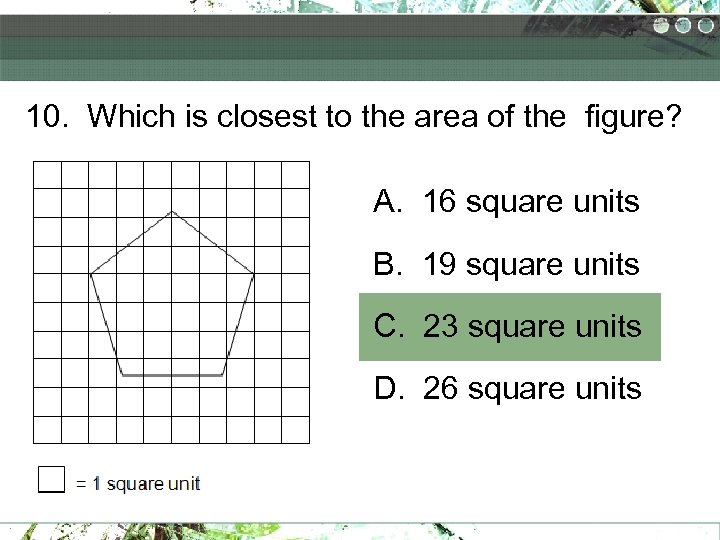Image resolution: width=720 pixels, height=540 pixels.
Task: Select answer A. 16 square units
Action: (x=506, y=202)
